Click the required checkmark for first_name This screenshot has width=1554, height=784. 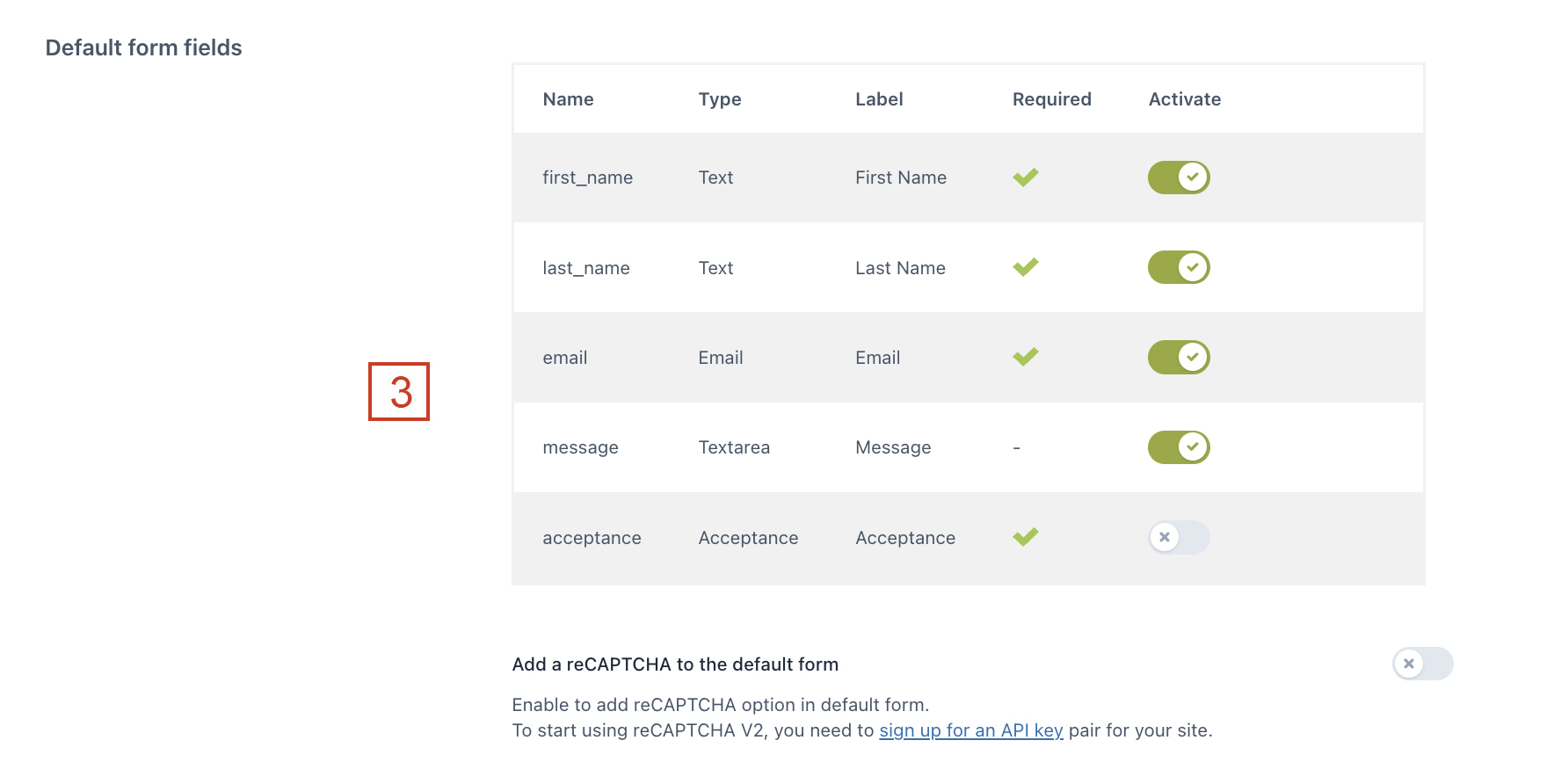point(1026,178)
